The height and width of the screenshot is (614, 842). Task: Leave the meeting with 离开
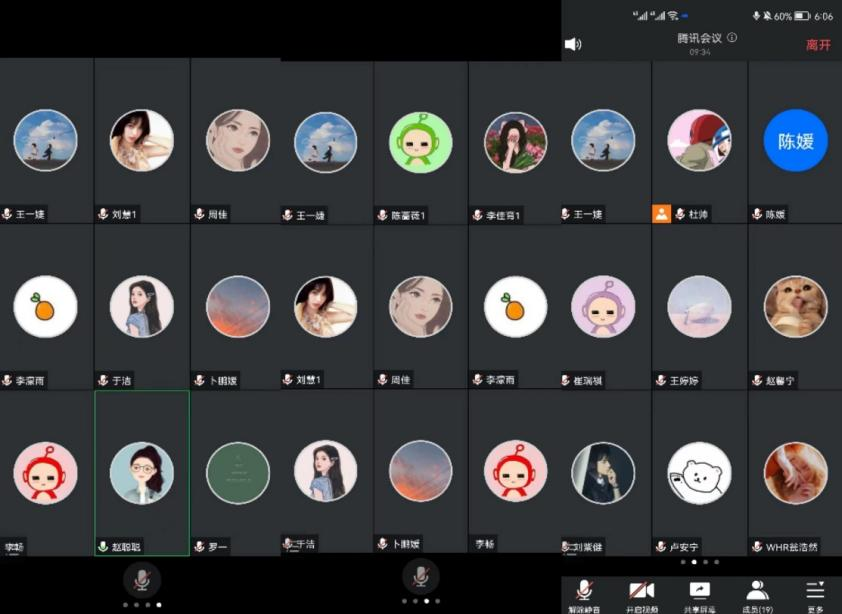pos(818,45)
